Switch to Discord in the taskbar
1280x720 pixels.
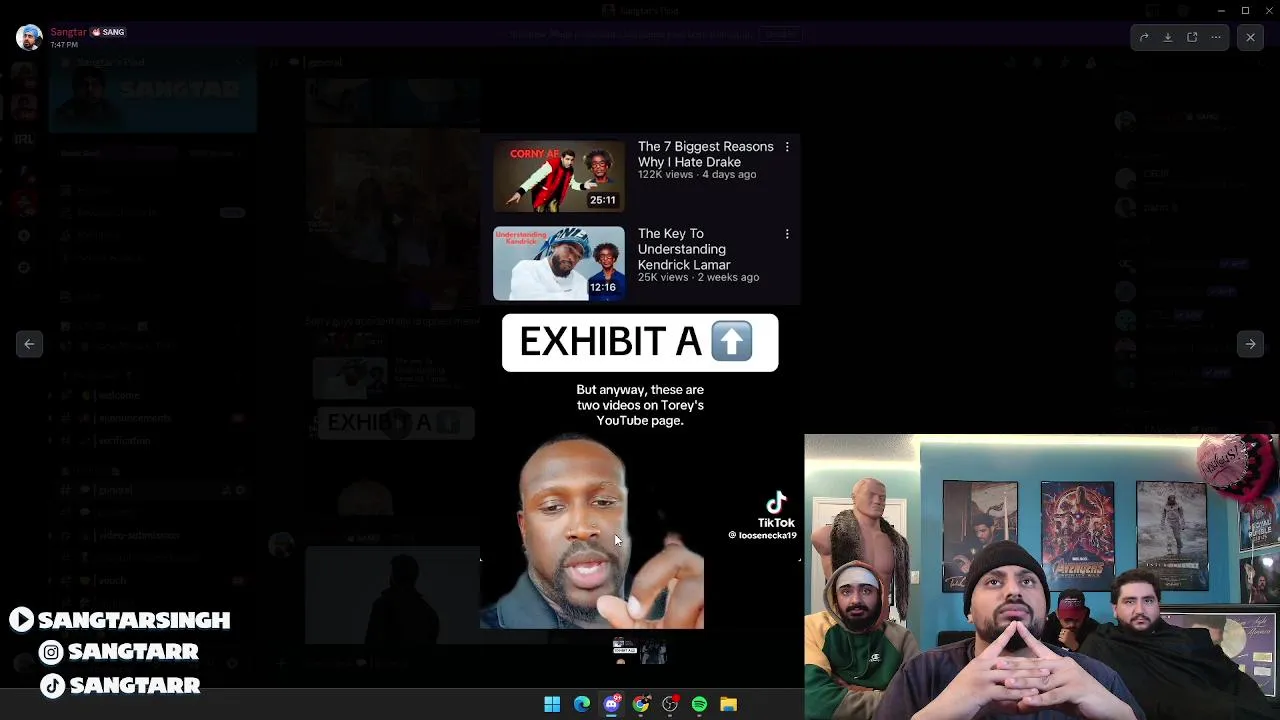(612, 705)
